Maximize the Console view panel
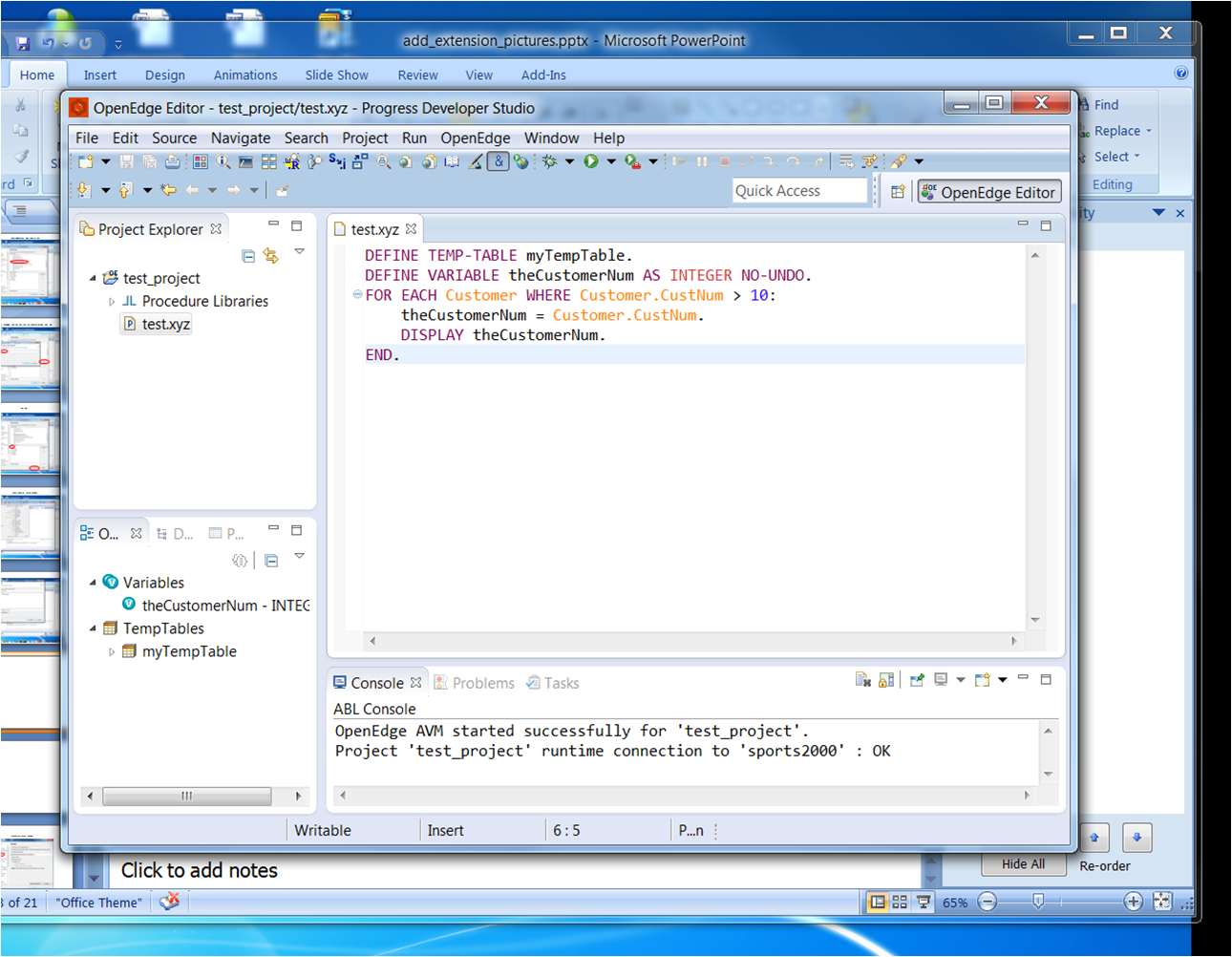 (x=1046, y=679)
